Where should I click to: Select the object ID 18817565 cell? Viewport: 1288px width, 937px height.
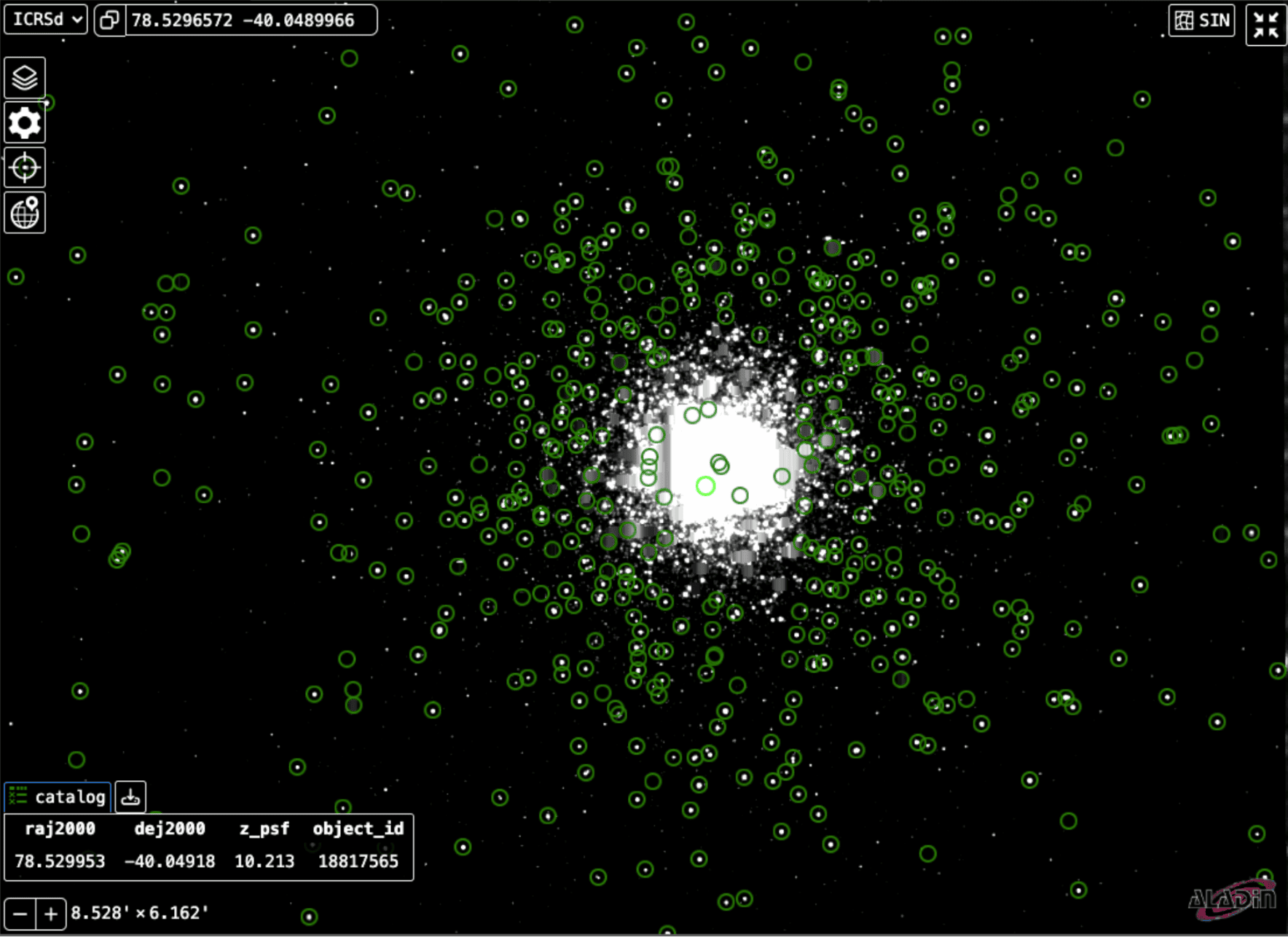(358, 861)
